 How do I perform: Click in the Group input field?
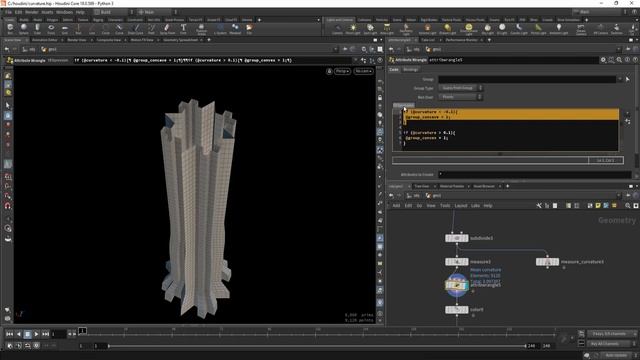coord(527,79)
